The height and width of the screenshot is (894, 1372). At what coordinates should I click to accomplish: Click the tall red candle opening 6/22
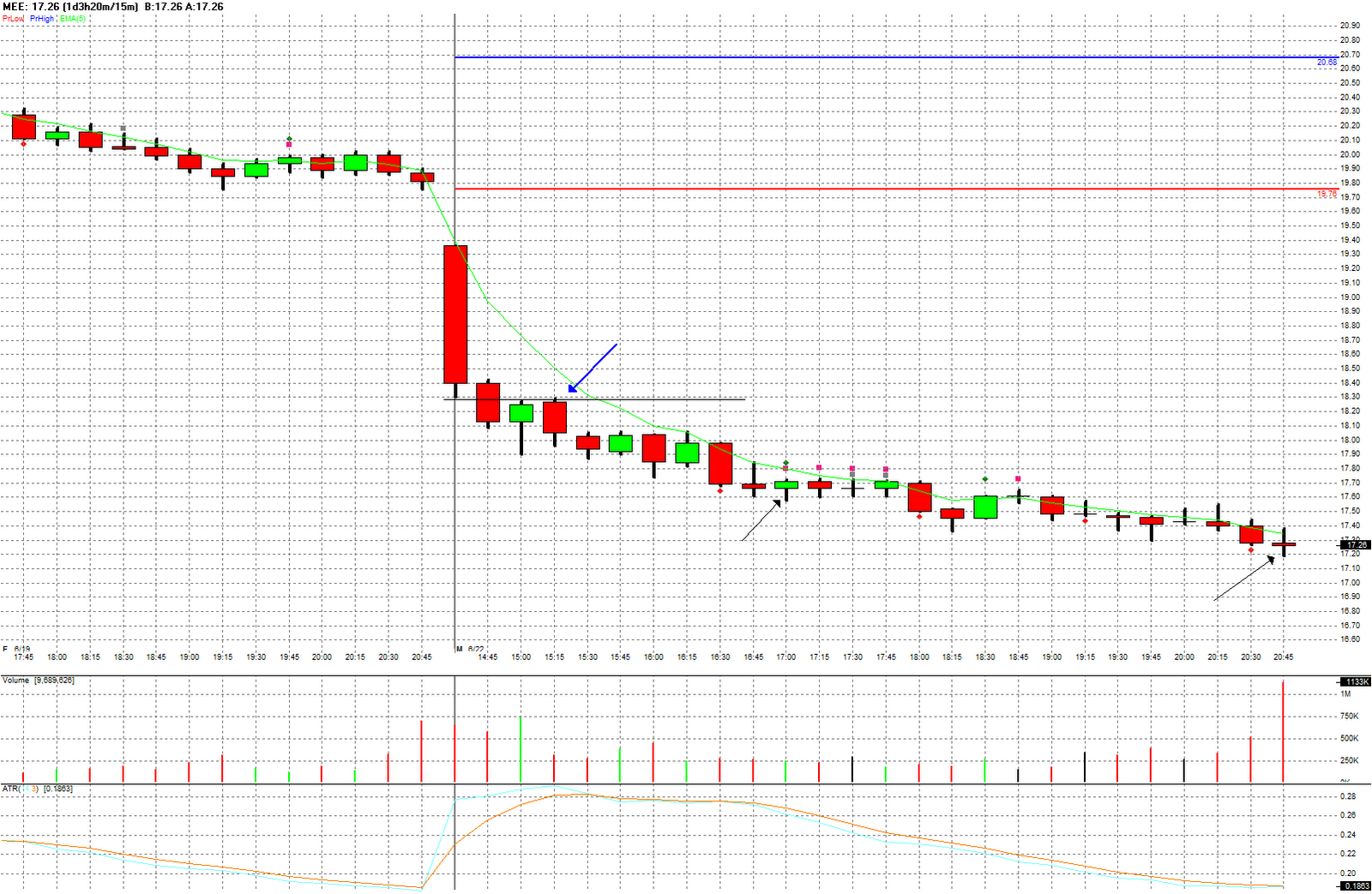(x=455, y=315)
